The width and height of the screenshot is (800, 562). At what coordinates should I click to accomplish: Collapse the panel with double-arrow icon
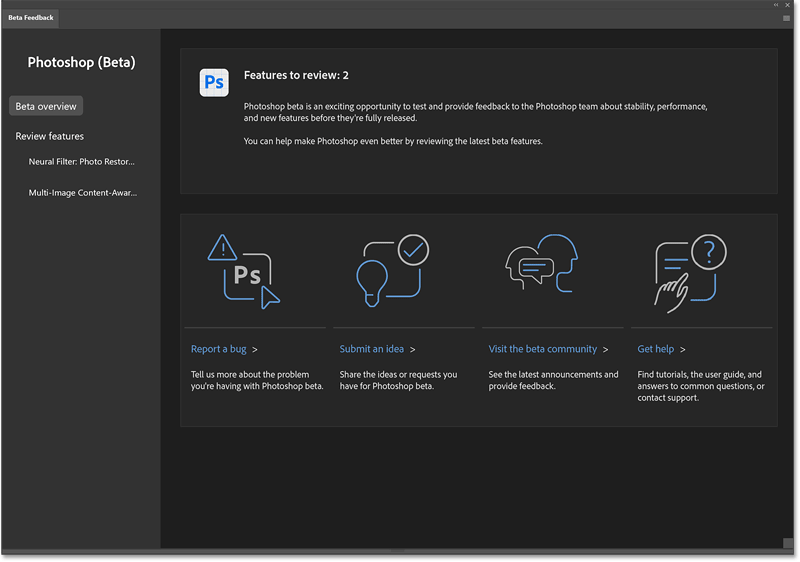[774, 5]
